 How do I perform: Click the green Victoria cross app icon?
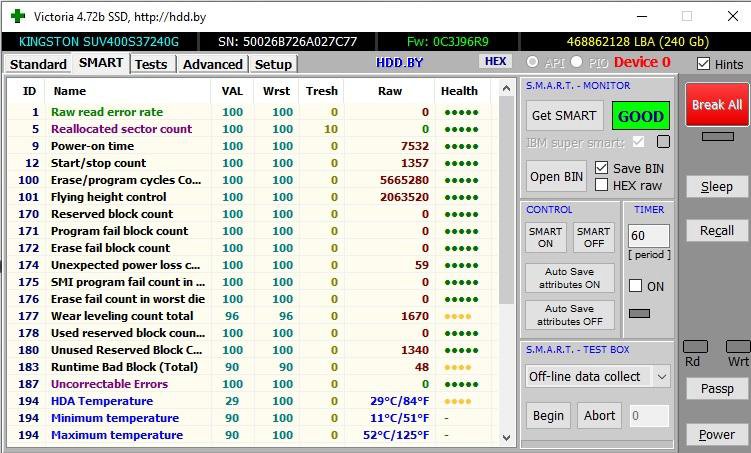click(17, 16)
